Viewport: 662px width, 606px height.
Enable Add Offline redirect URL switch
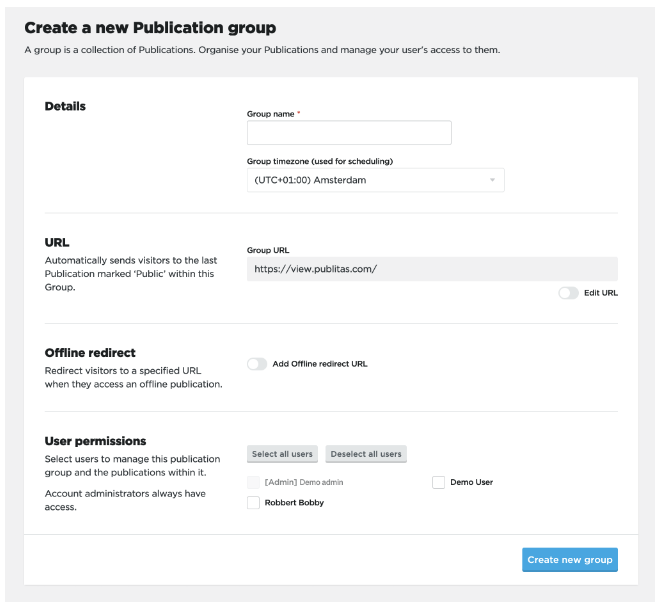click(257, 364)
